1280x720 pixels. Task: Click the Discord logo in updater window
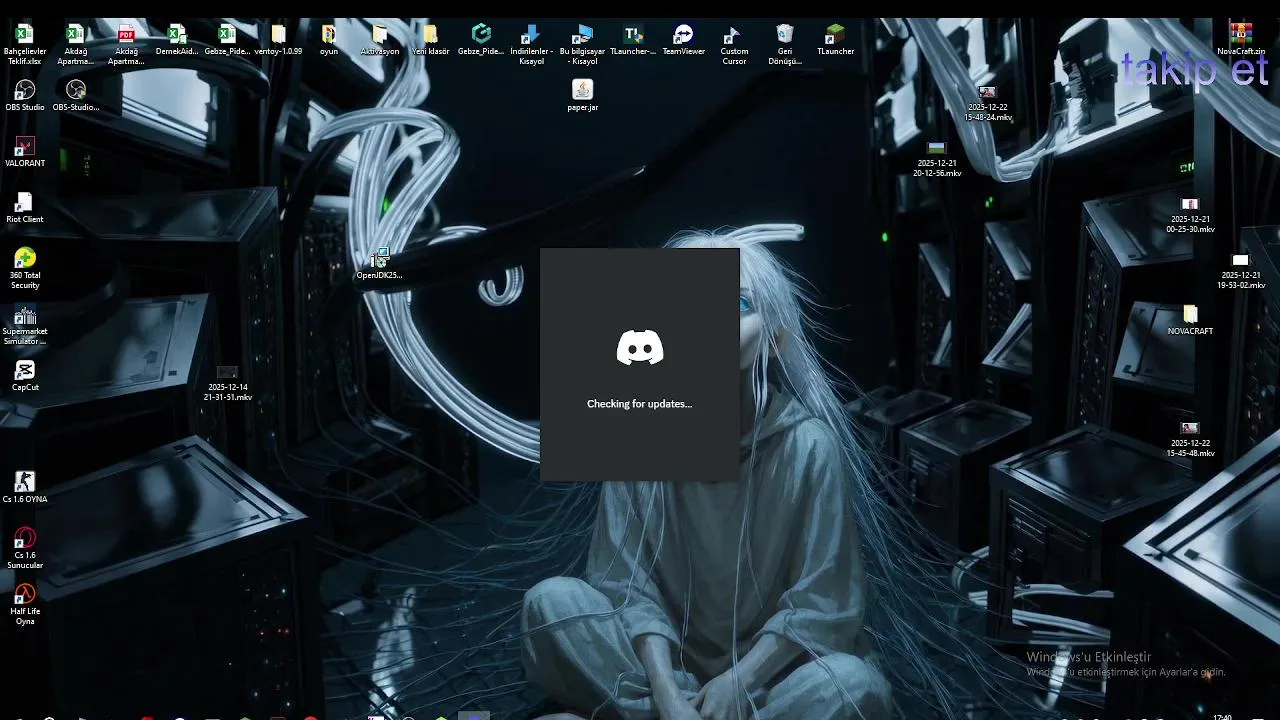pos(640,347)
